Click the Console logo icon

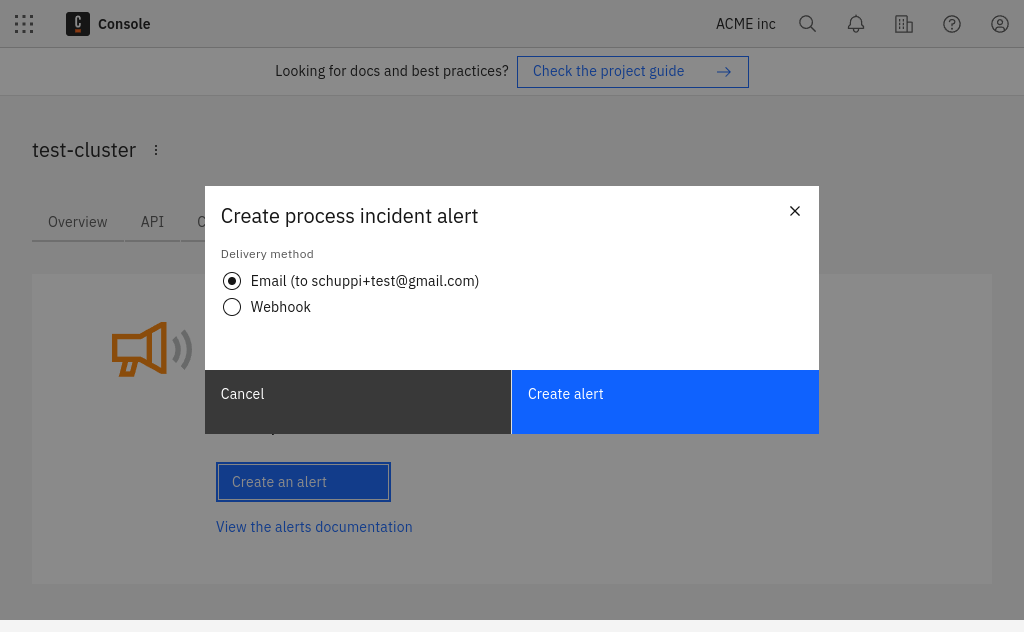(x=77, y=24)
